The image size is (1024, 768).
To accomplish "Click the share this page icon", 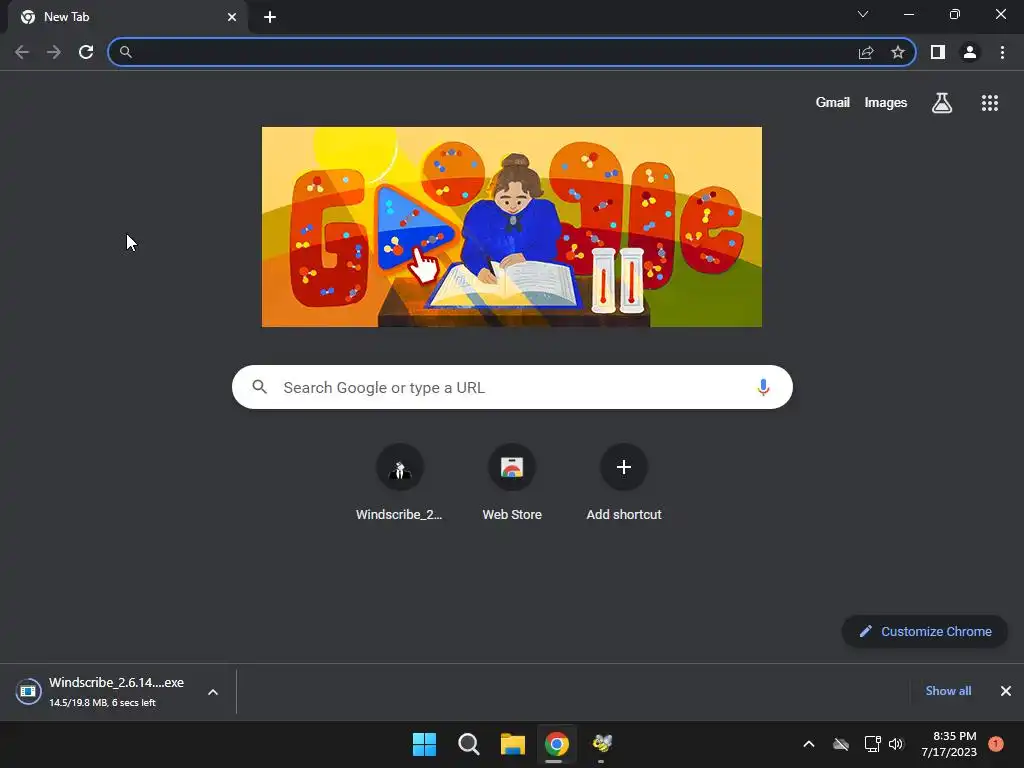I will point(866,52).
